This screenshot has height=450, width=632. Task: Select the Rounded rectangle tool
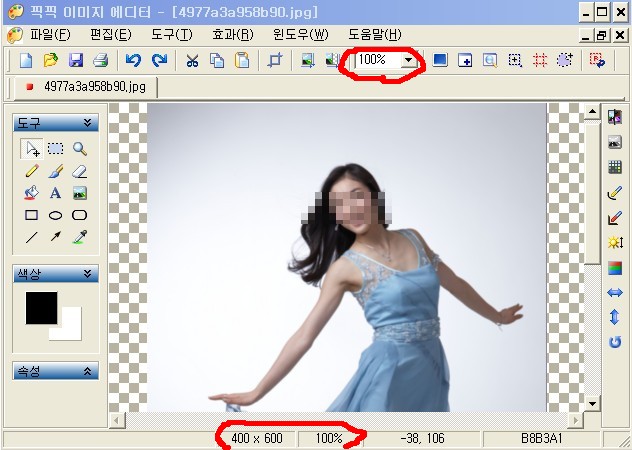pos(80,215)
